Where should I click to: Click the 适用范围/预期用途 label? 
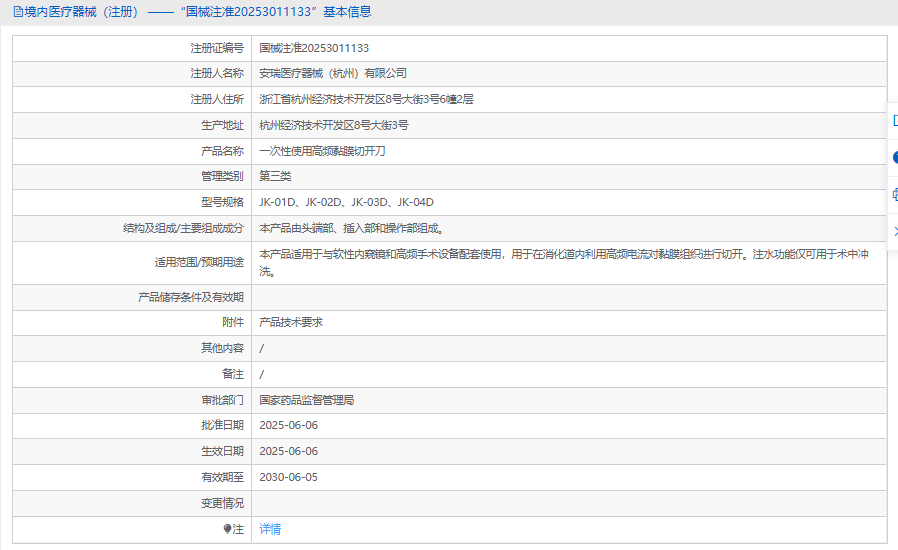click(x=199, y=262)
